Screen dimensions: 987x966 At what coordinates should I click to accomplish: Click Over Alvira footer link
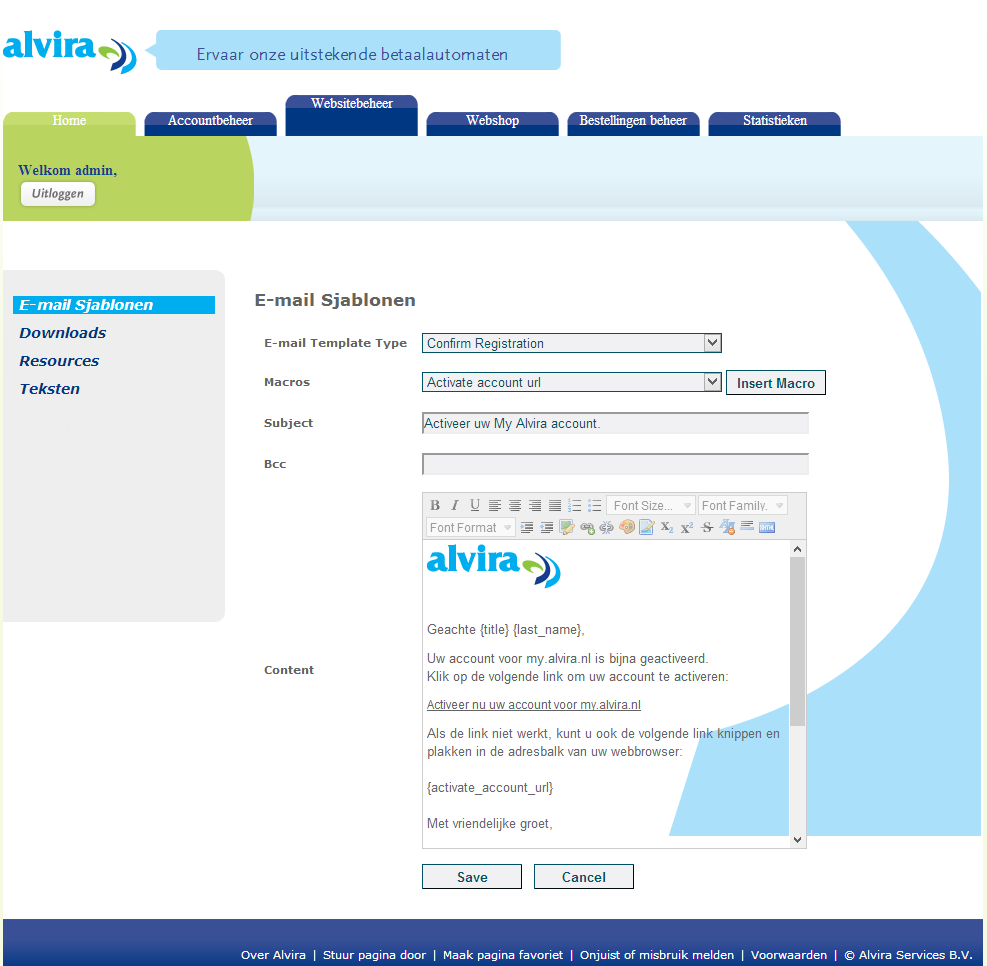273,955
